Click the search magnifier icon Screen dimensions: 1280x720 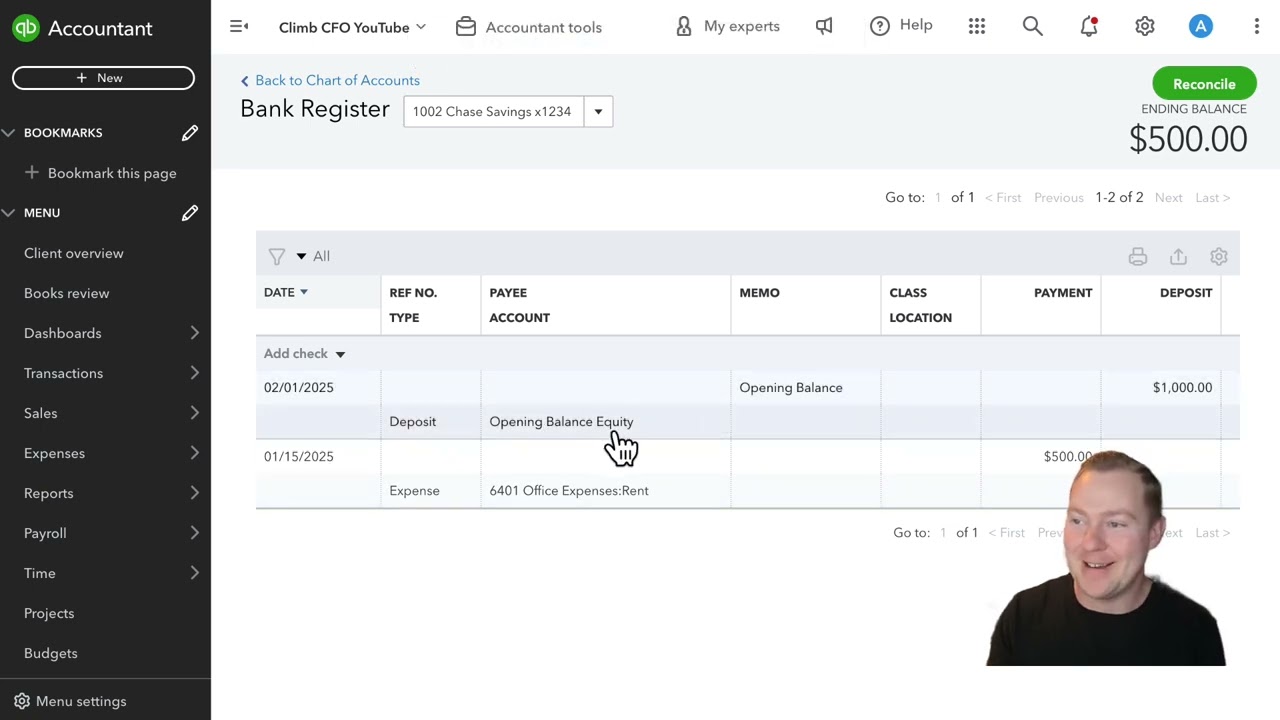click(1033, 27)
